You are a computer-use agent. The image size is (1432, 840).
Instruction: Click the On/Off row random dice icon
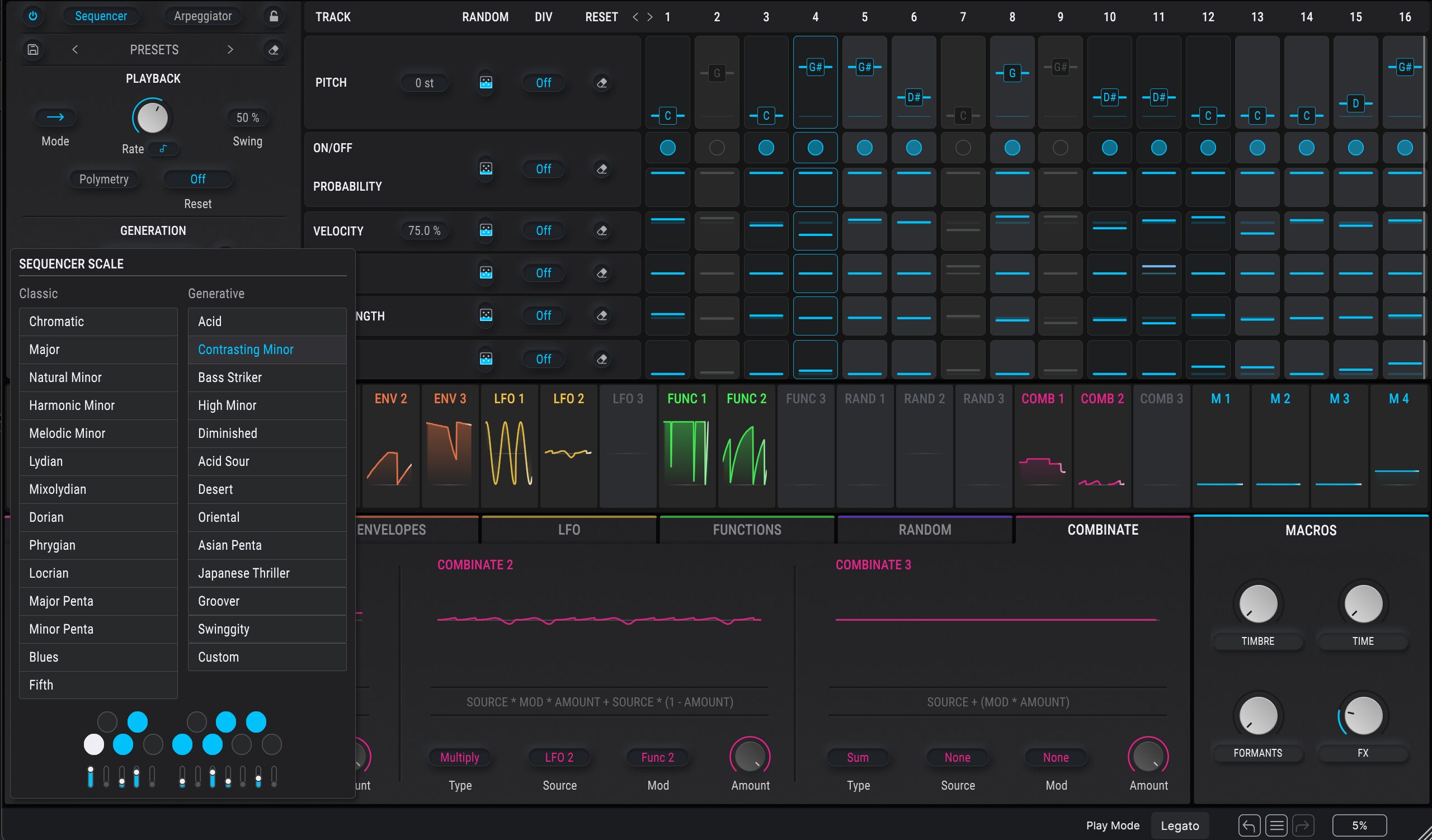486,168
